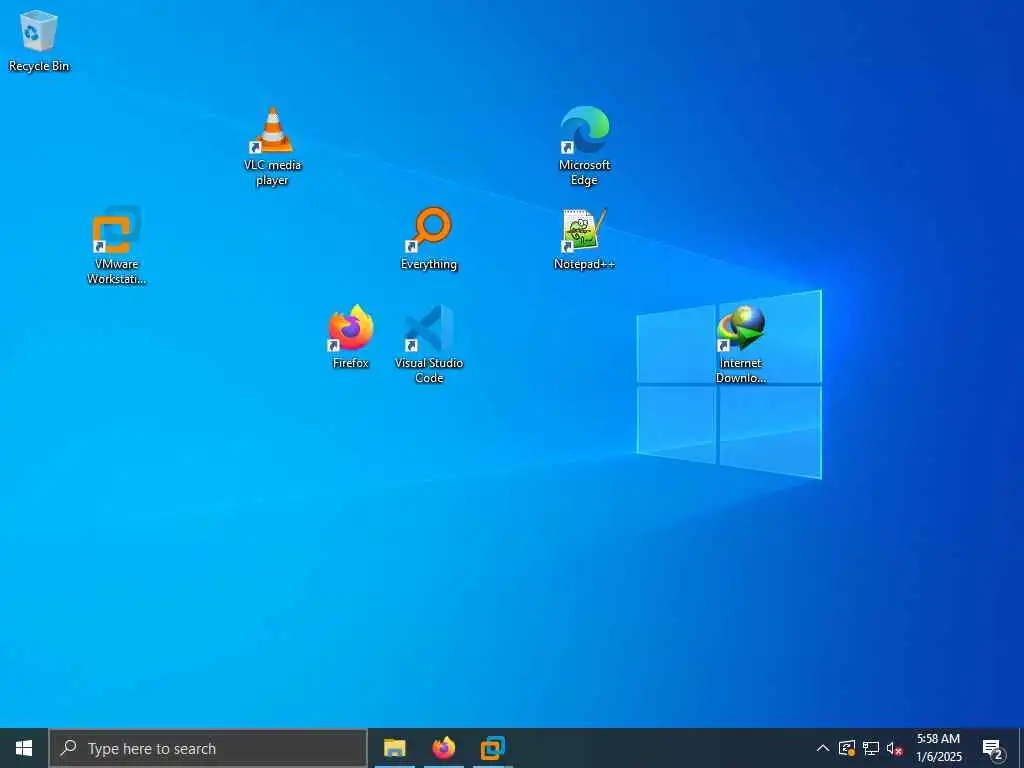Open the Windows Start menu
This screenshot has width=1024, height=768.
(x=24, y=748)
